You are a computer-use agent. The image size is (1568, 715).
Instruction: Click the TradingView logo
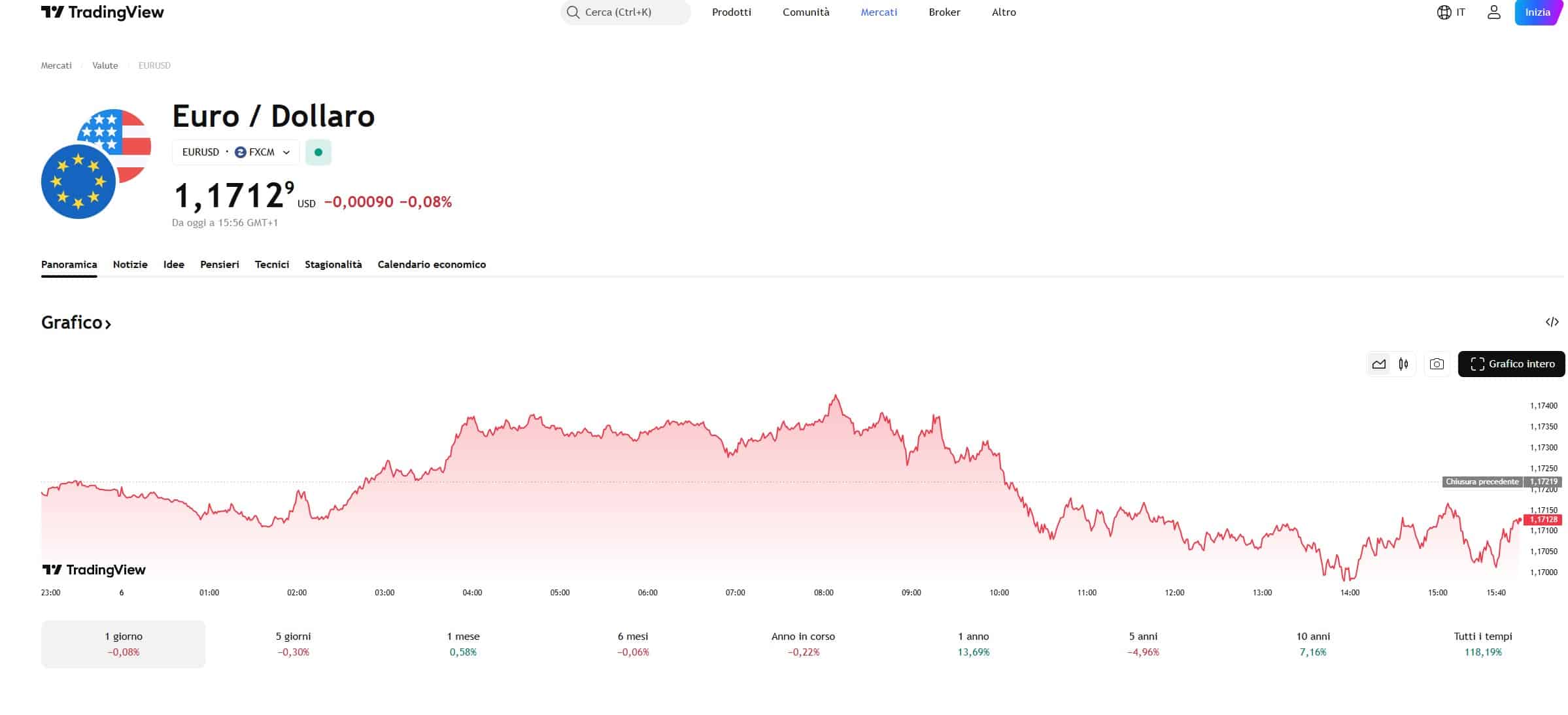(x=103, y=12)
